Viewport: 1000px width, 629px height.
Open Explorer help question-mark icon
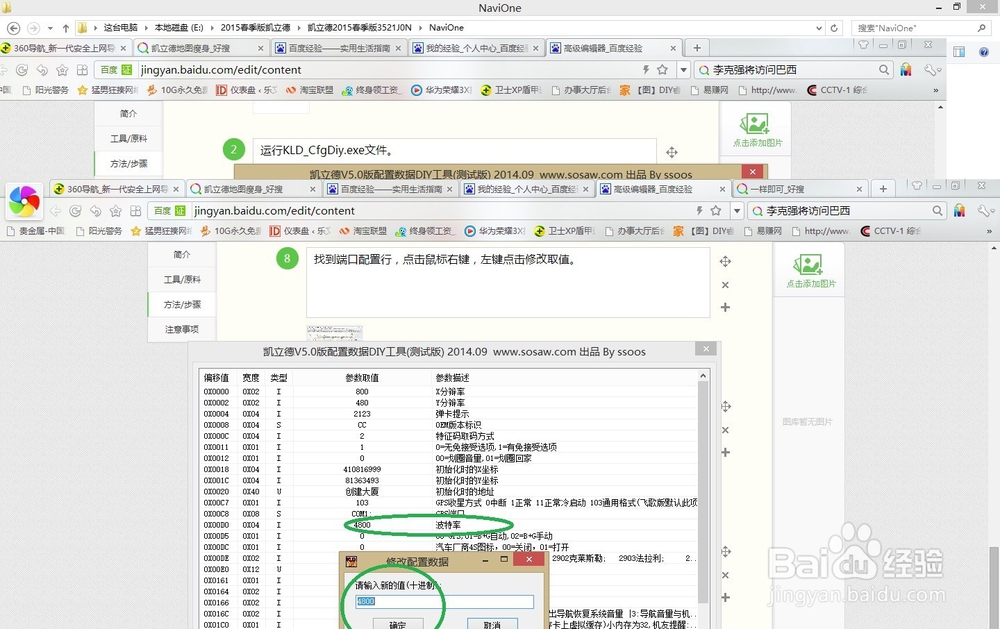(x=984, y=52)
